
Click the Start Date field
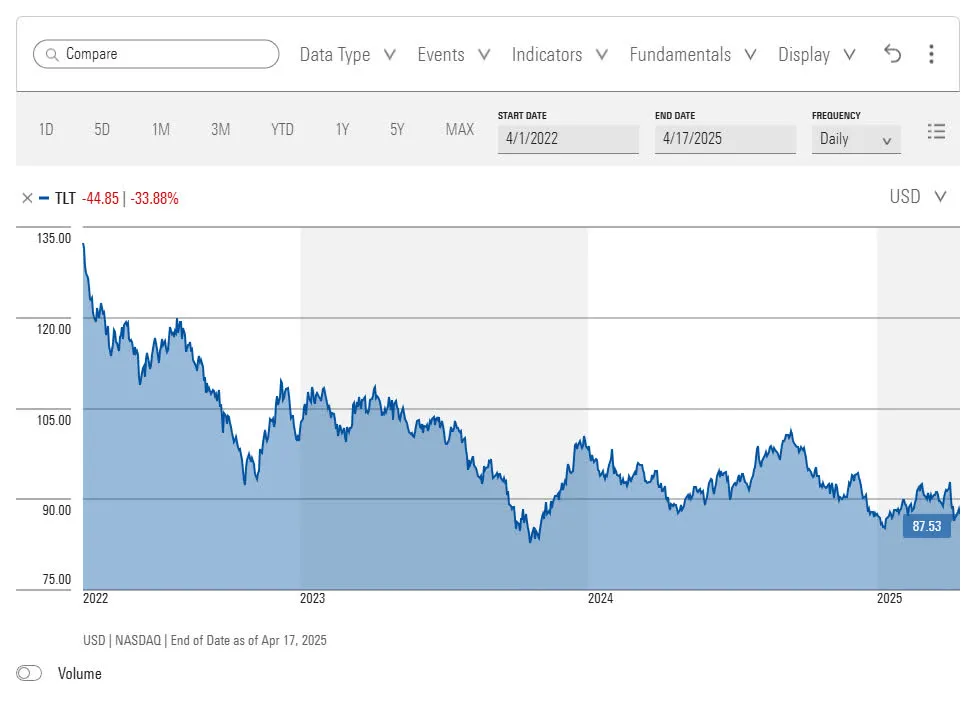pyautogui.click(x=567, y=139)
